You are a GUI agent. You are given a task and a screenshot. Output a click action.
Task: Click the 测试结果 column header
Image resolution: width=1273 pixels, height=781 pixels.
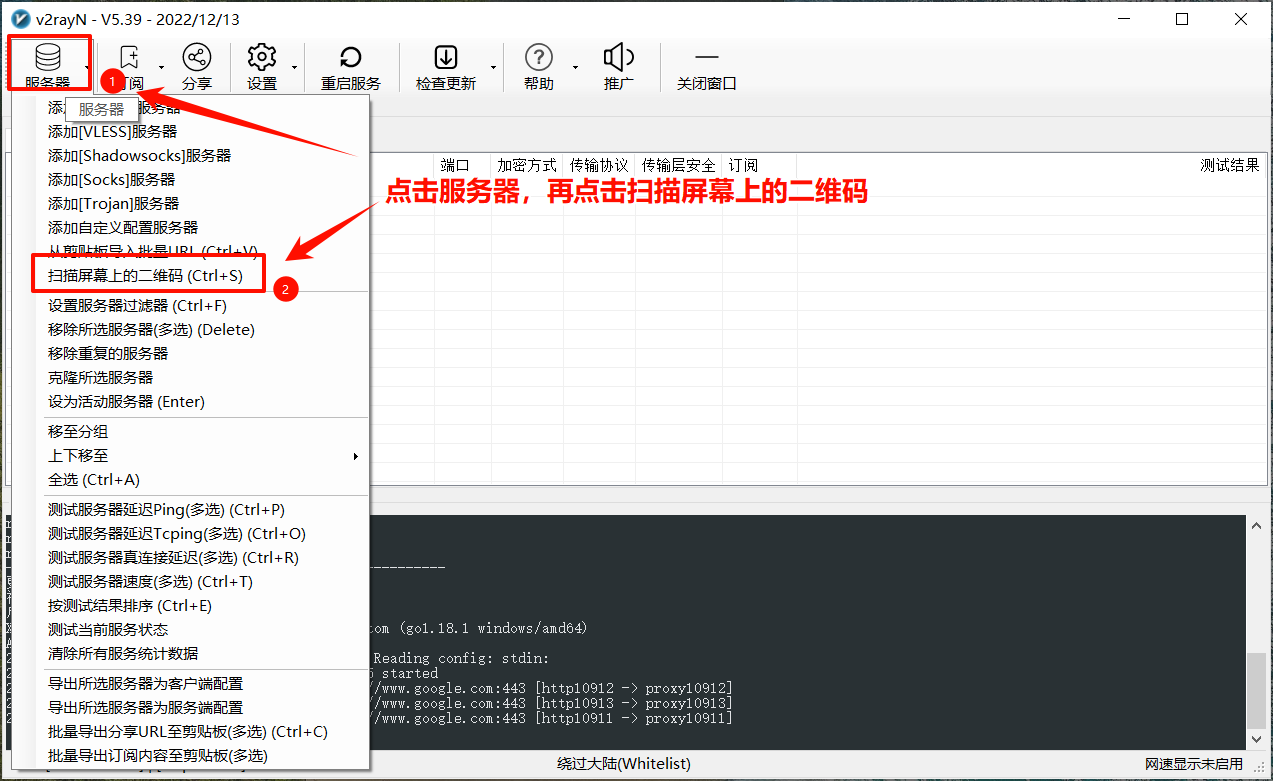tap(1229, 165)
